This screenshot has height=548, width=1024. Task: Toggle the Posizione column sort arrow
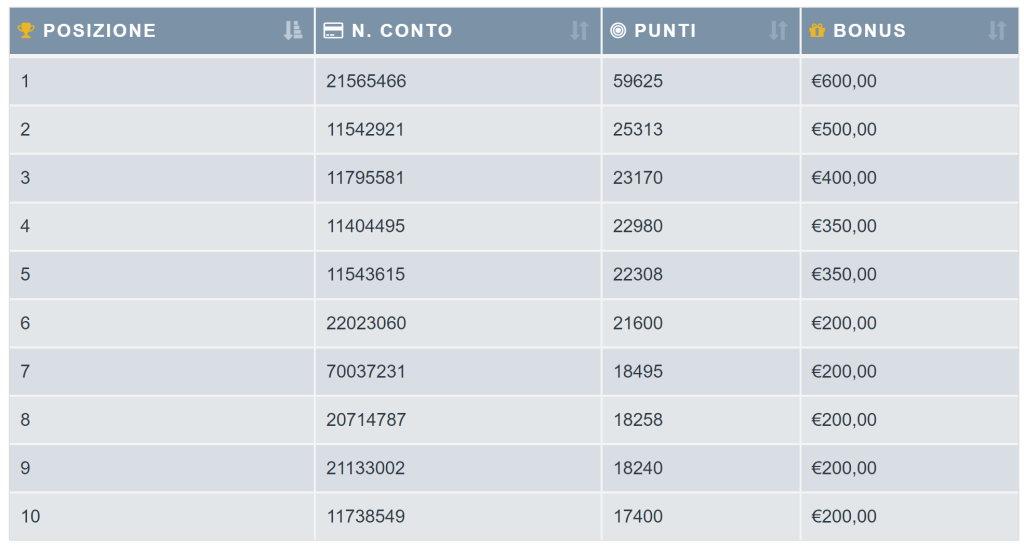click(293, 30)
